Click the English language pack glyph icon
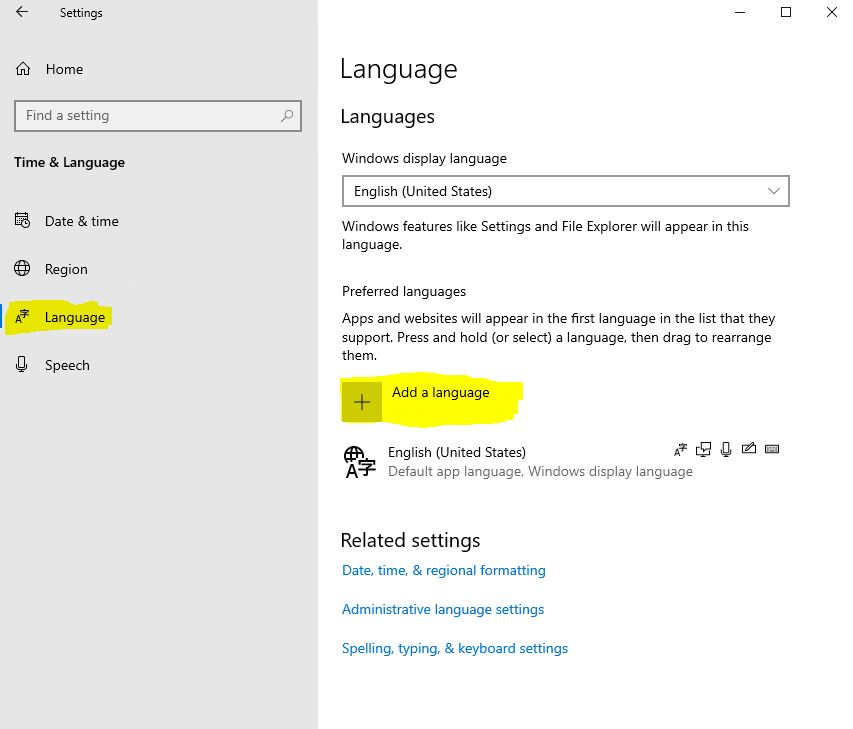Screen dimensions: 853x729 pyautogui.click(x=360, y=462)
